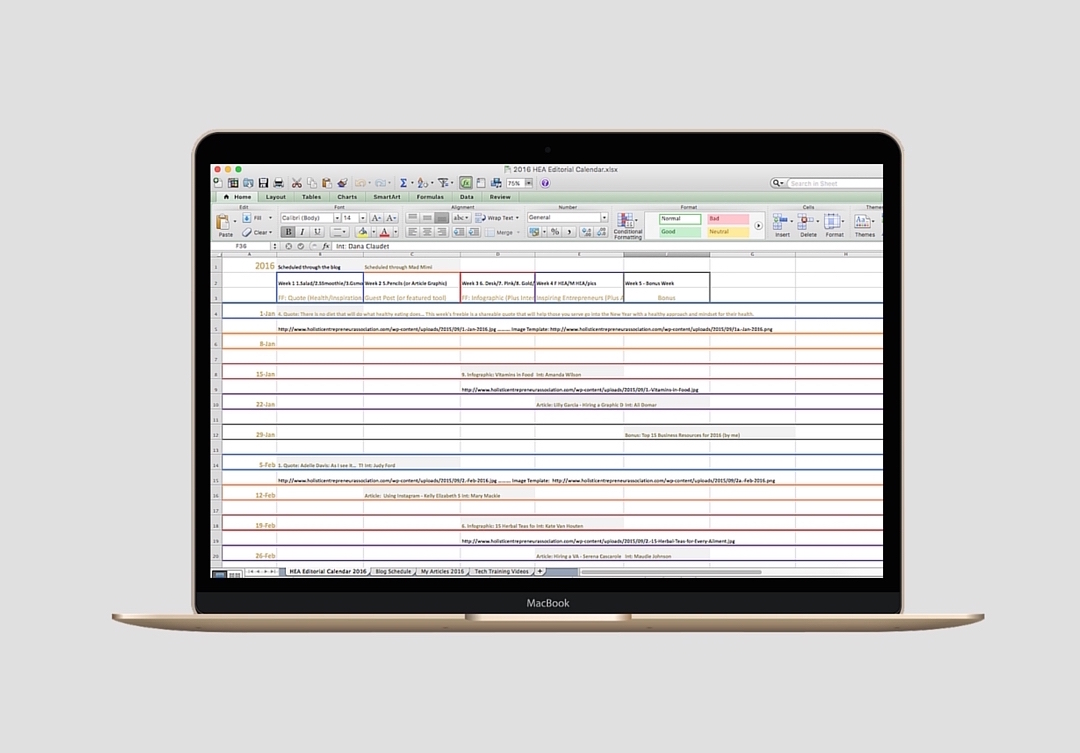This screenshot has height=753, width=1080.
Task: Click the Print icon in the toolbar
Action: point(278,184)
